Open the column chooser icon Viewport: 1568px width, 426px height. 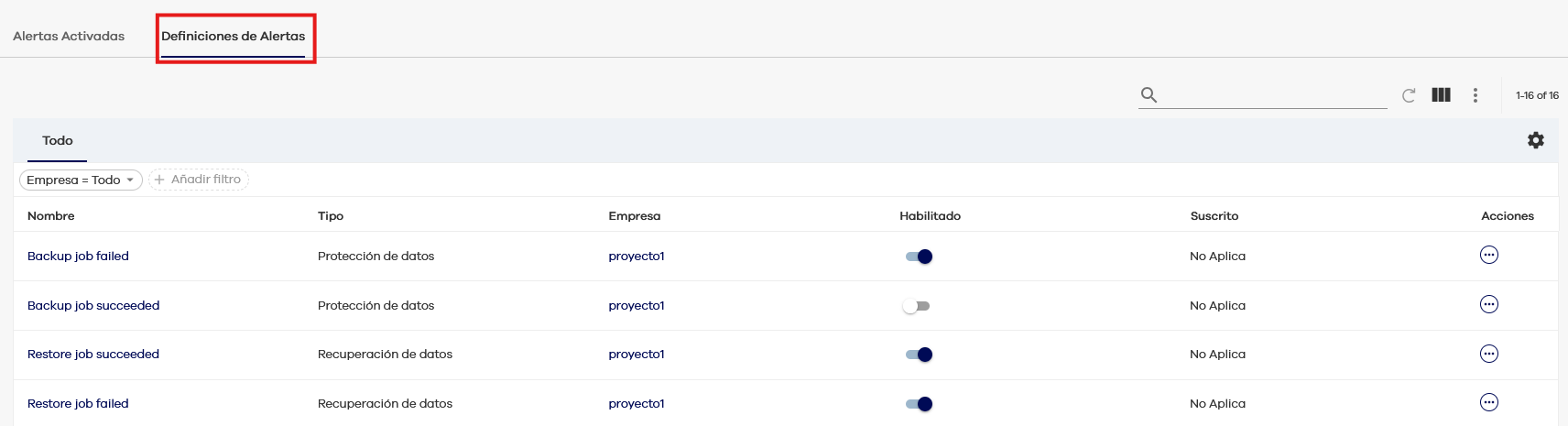click(1441, 94)
